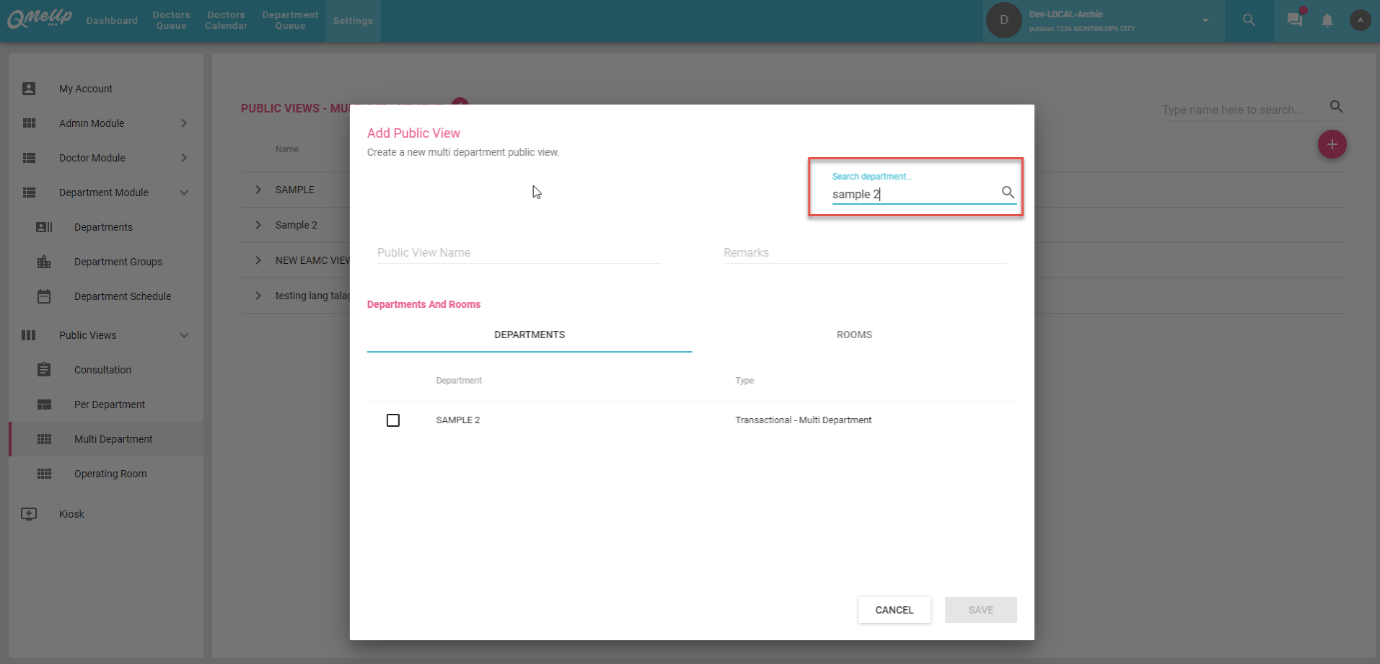Collapse the Department Module section
This screenshot has height=664, width=1380.
point(184,193)
